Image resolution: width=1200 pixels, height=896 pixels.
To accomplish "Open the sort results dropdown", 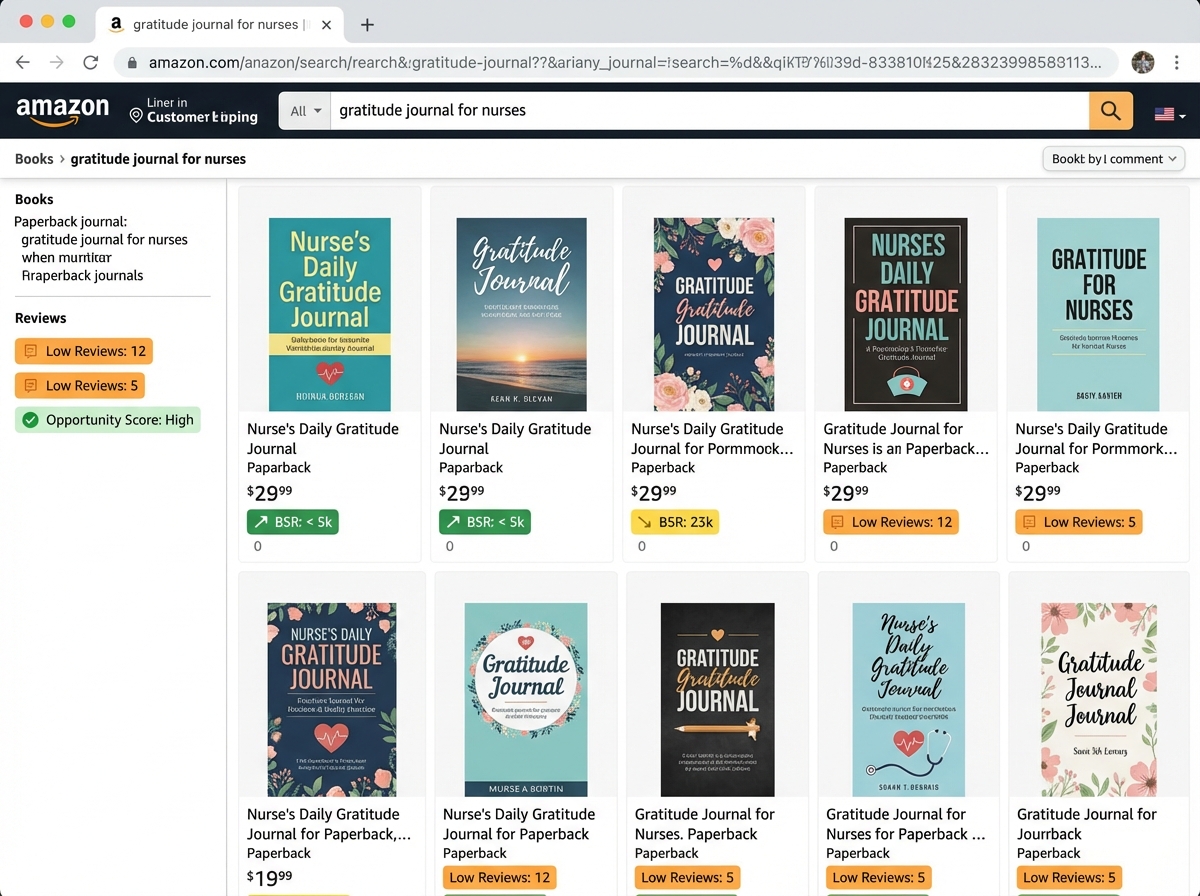I will pos(1113,158).
